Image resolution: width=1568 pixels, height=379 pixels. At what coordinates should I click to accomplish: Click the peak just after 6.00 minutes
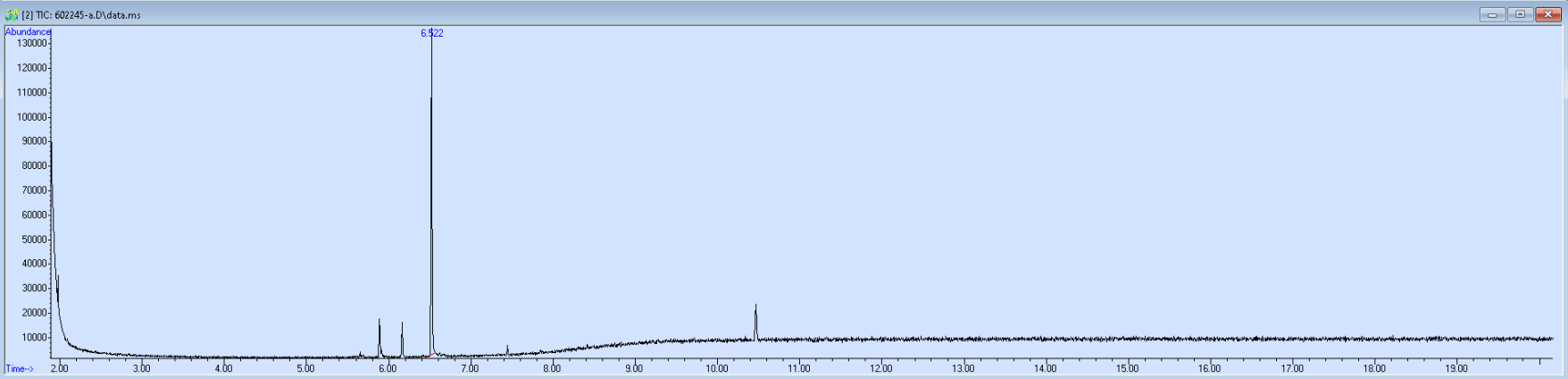pos(402,340)
